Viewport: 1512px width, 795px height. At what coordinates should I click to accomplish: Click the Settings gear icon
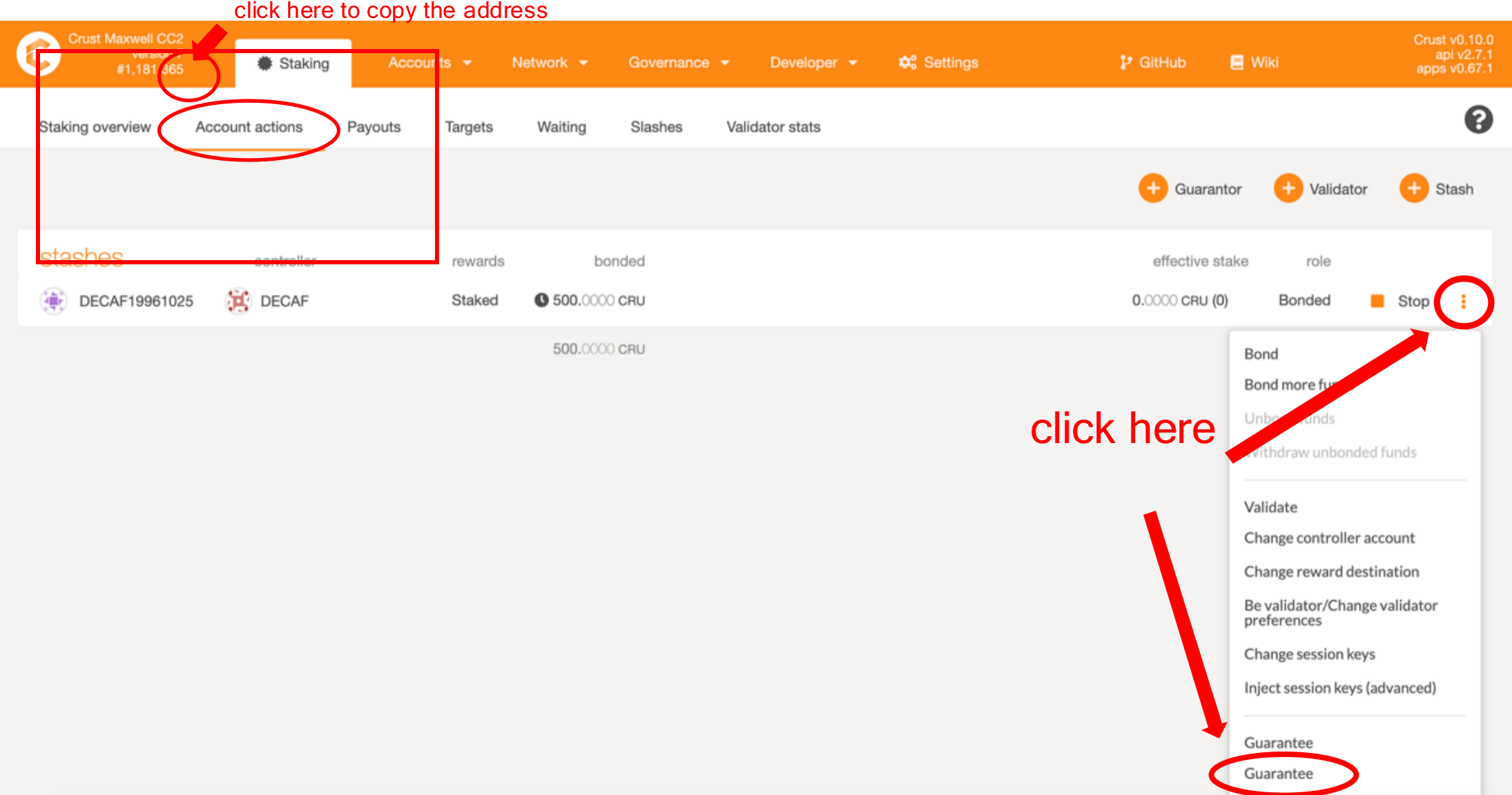(907, 63)
